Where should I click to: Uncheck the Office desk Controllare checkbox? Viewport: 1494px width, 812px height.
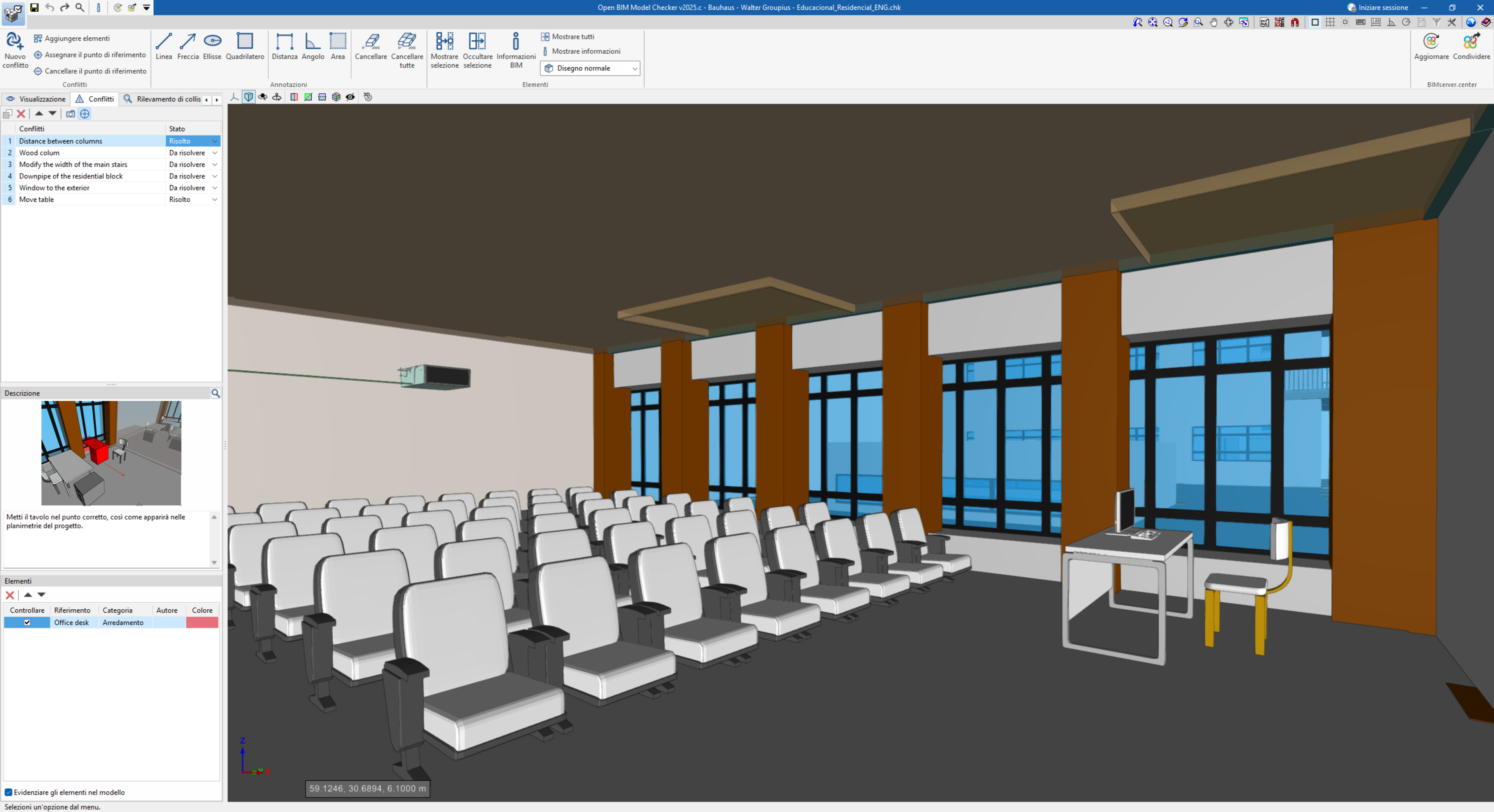[27, 623]
